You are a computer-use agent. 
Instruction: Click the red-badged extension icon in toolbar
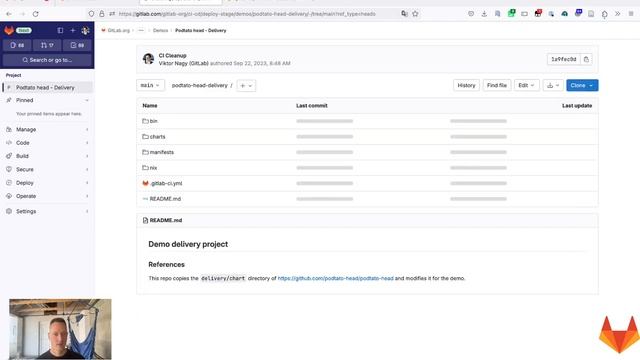click(538, 13)
